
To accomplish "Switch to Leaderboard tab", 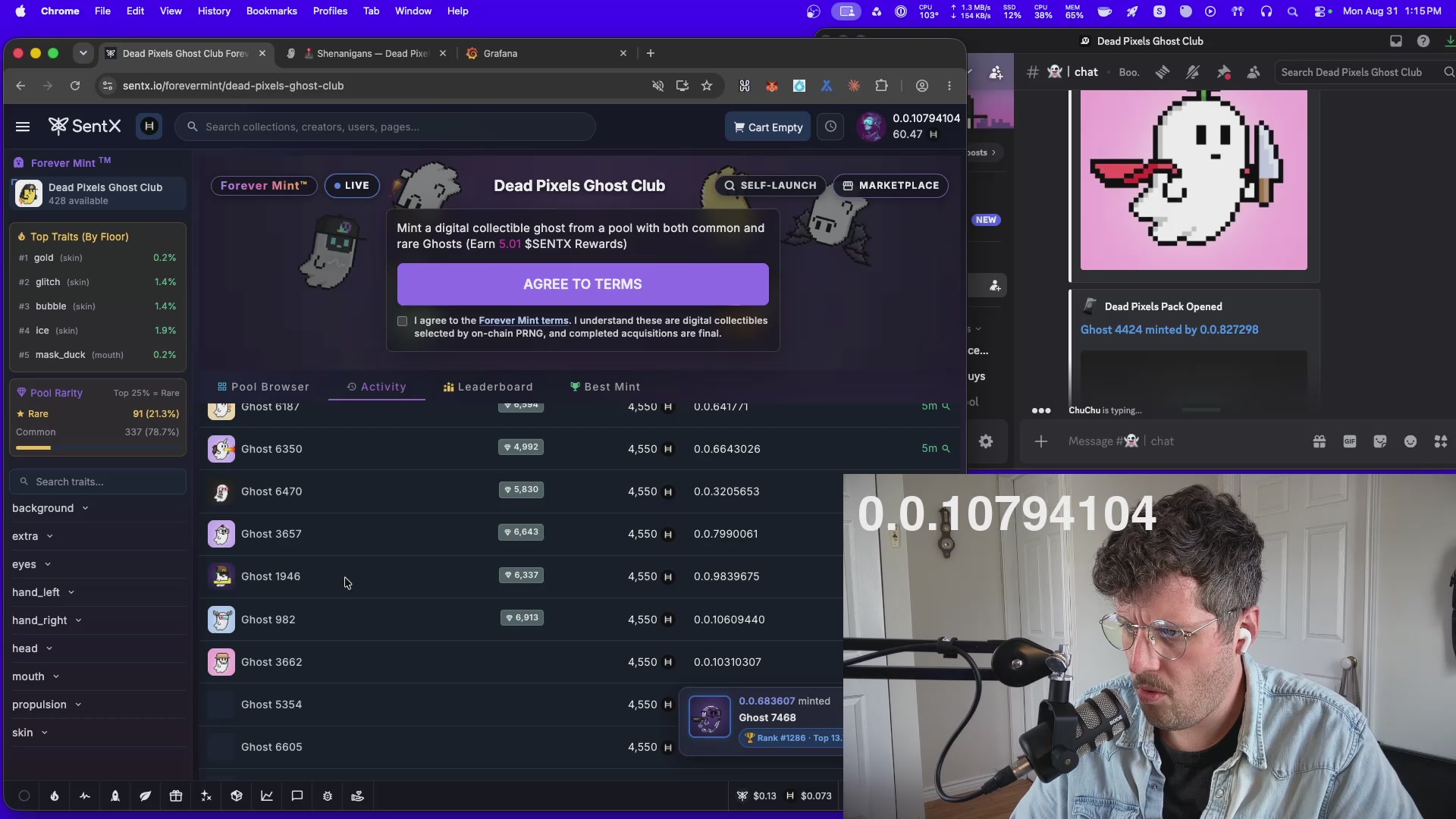I will tap(488, 387).
